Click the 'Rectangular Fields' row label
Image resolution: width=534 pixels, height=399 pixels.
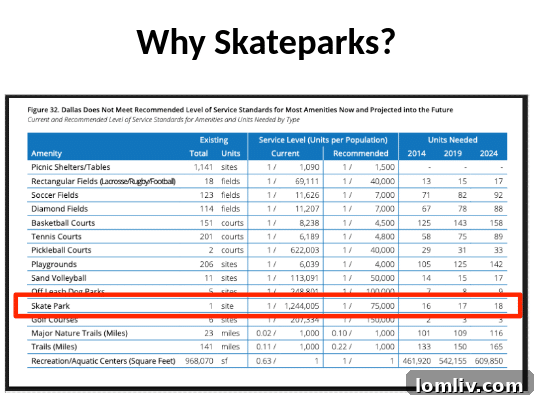[x=103, y=181]
